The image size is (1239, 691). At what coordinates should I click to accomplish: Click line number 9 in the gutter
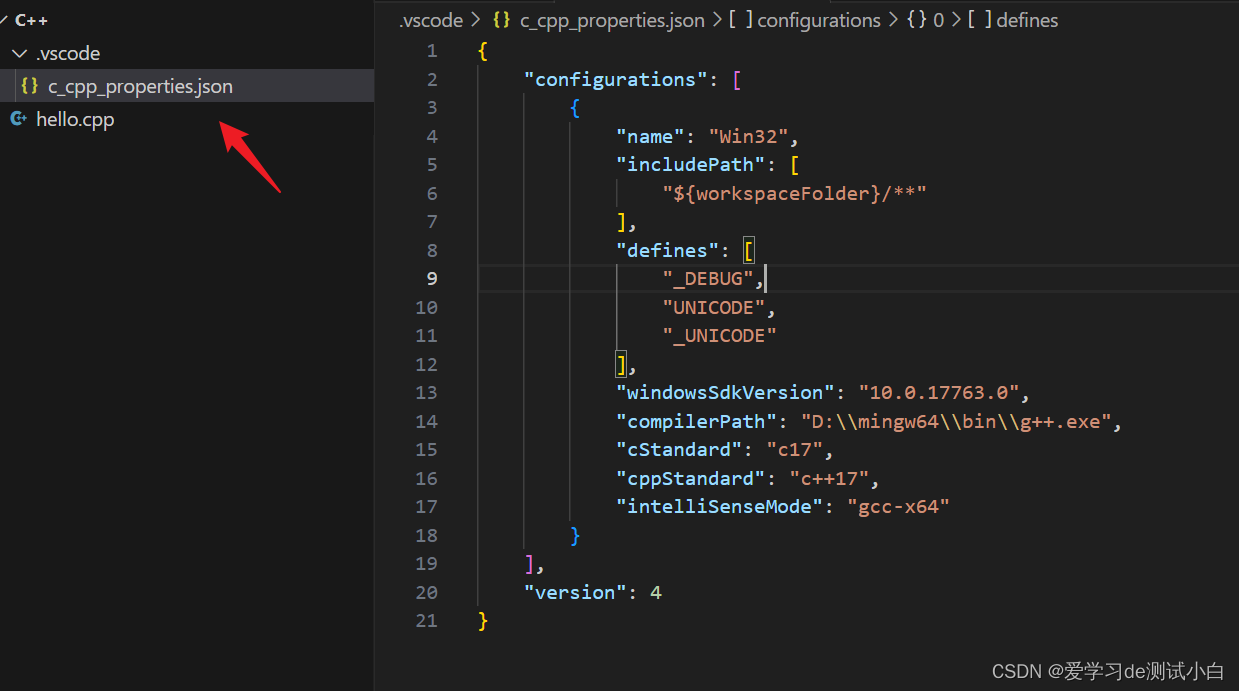(431, 279)
